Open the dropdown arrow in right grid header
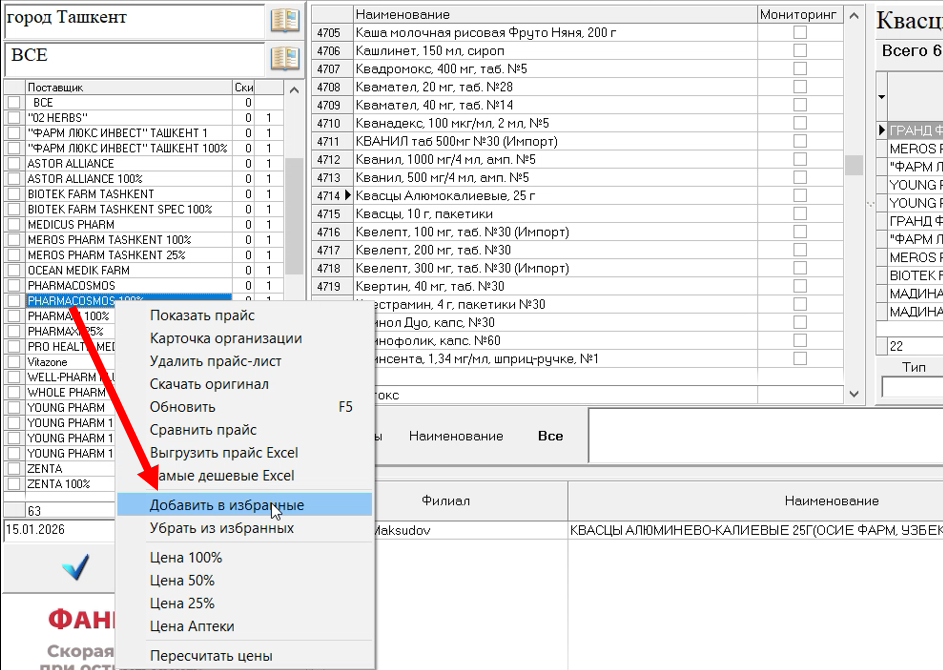Viewport: 943px width, 670px height. (x=881, y=97)
